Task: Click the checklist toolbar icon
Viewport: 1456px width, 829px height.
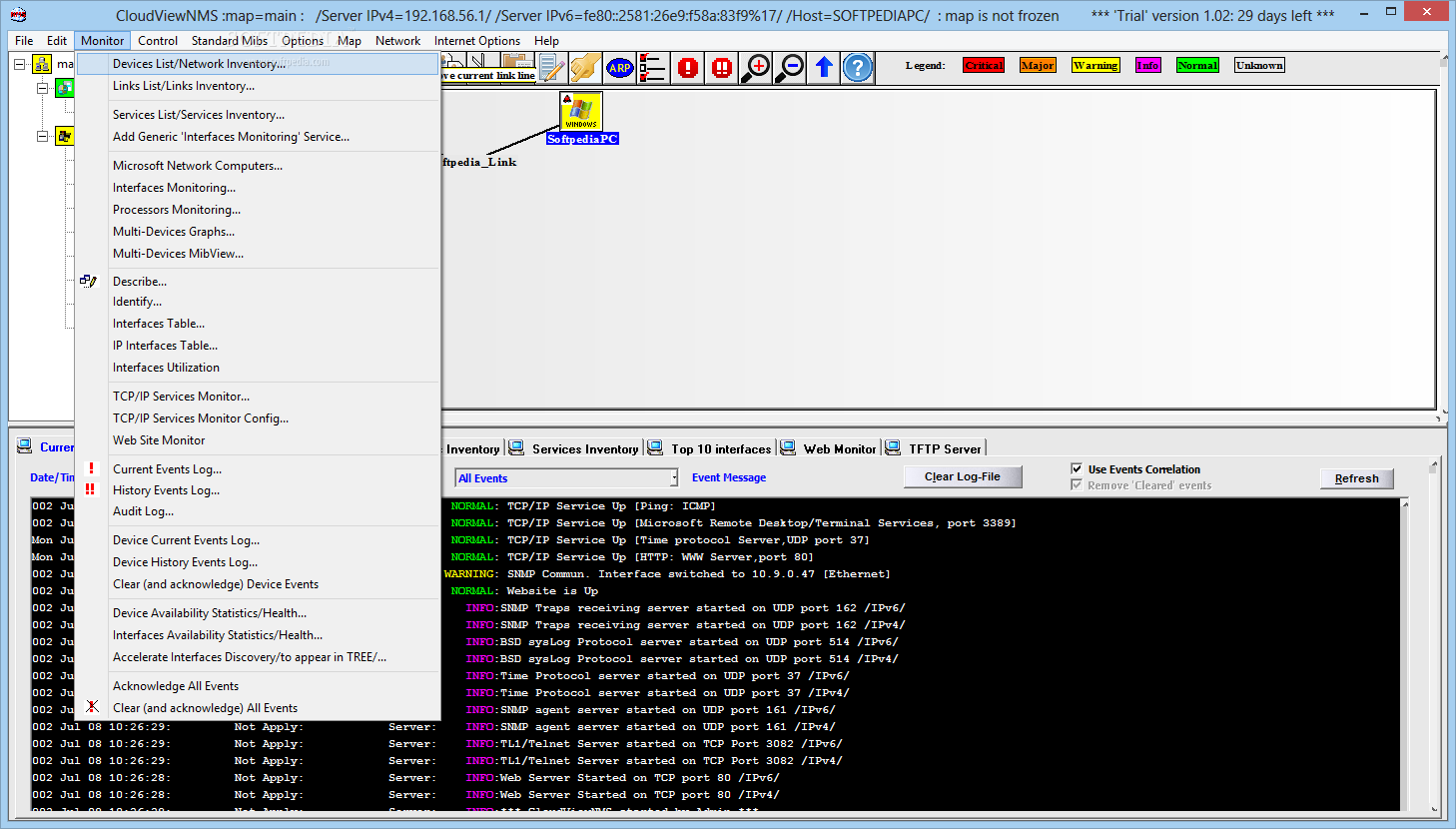Action: [x=652, y=67]
